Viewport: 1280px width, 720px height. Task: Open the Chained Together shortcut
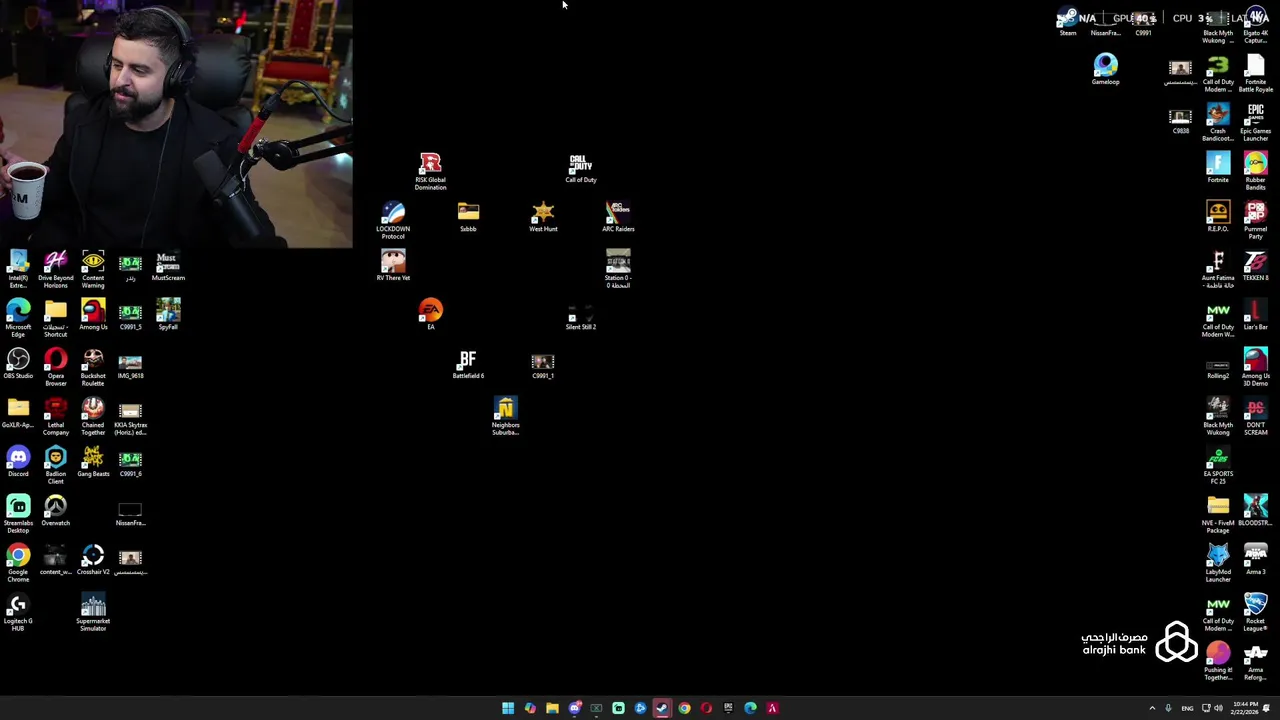tap(93, 417)
